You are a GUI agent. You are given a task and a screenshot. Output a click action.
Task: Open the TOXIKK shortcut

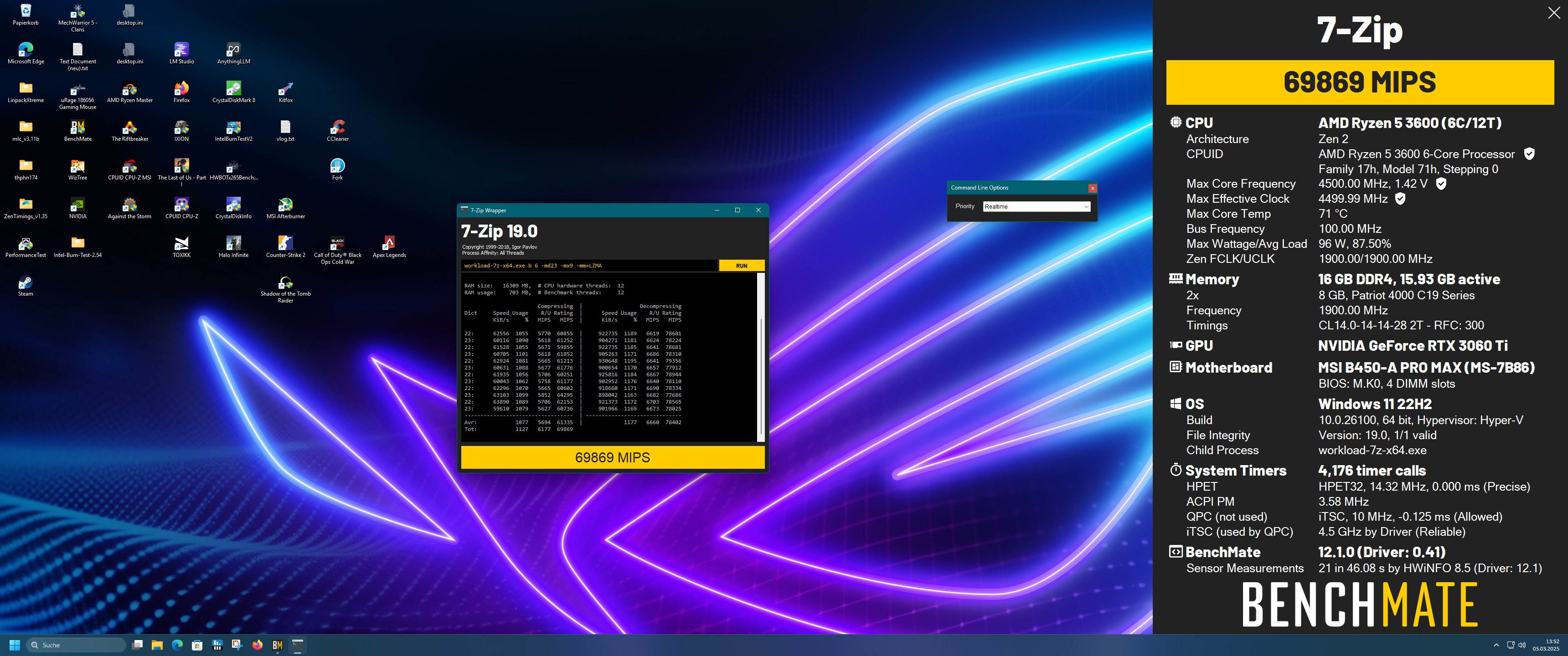pos(181,247)
